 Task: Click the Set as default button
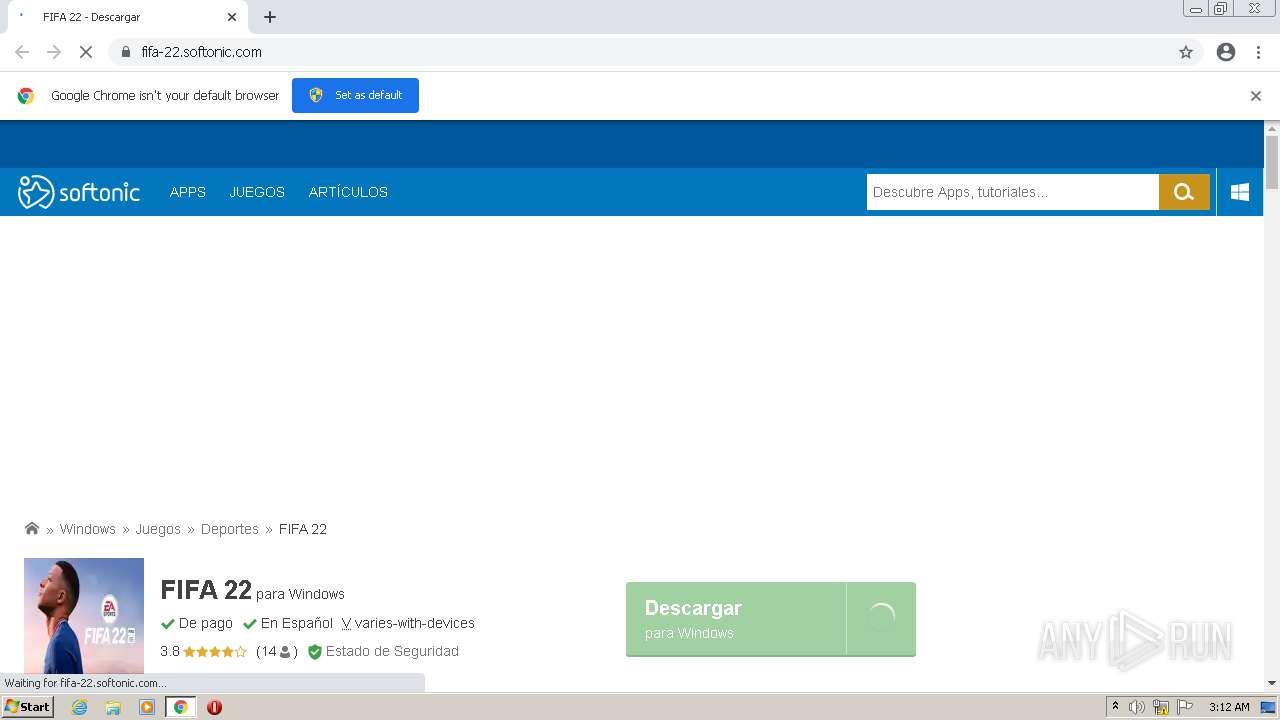355,95
